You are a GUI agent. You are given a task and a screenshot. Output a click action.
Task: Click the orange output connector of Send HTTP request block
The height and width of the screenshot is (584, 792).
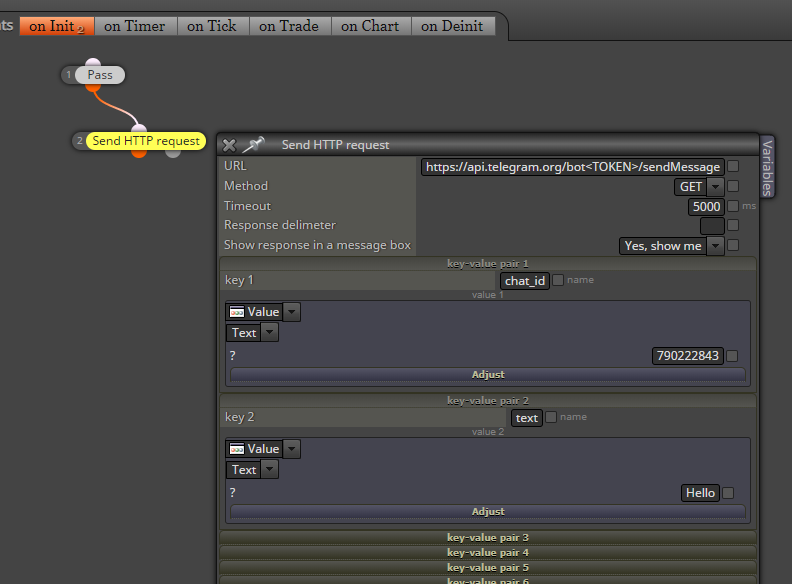pyautogui.click(x=139, y=153)
